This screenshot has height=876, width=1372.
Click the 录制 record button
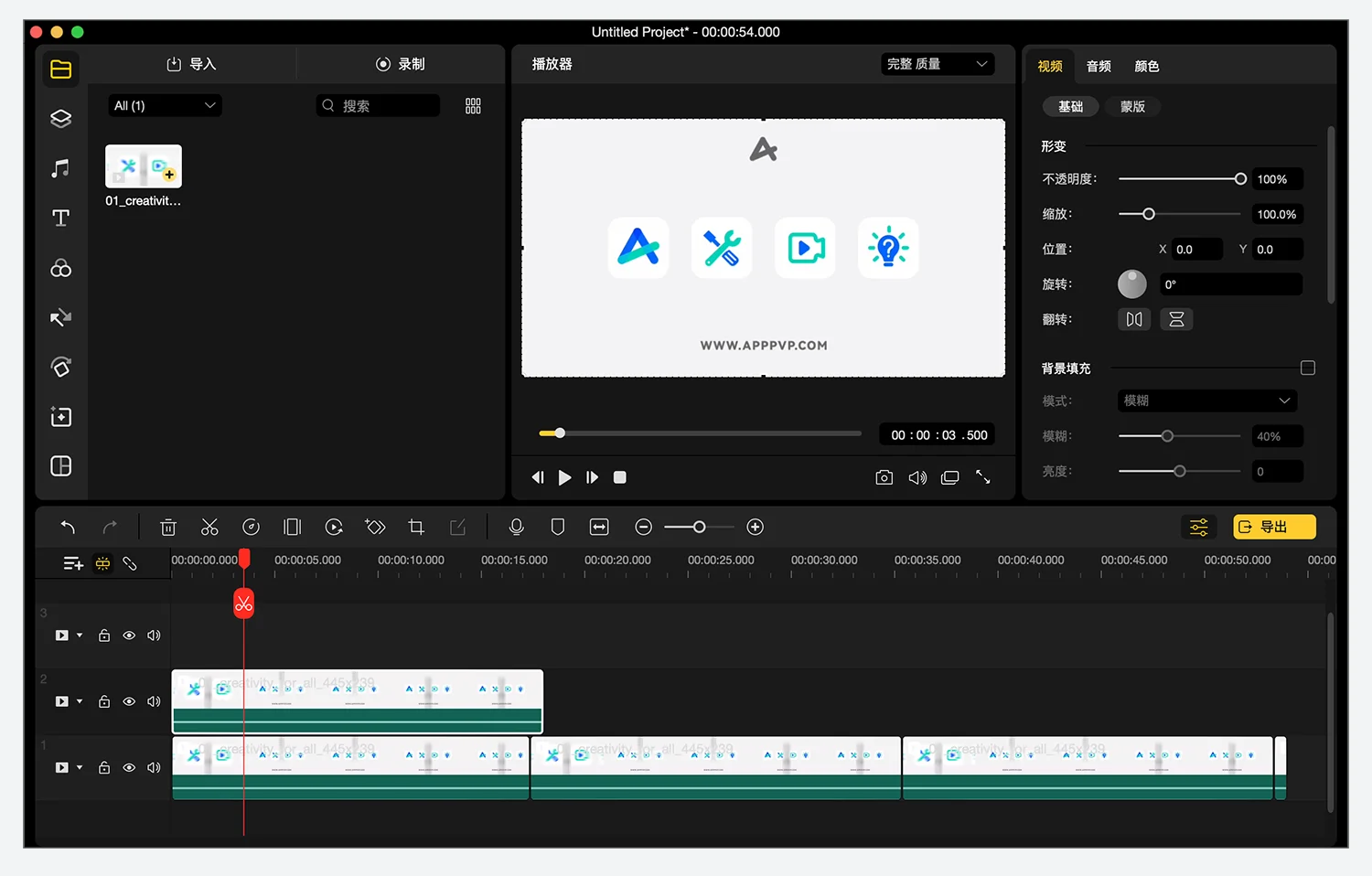click(x=401, y=64)
